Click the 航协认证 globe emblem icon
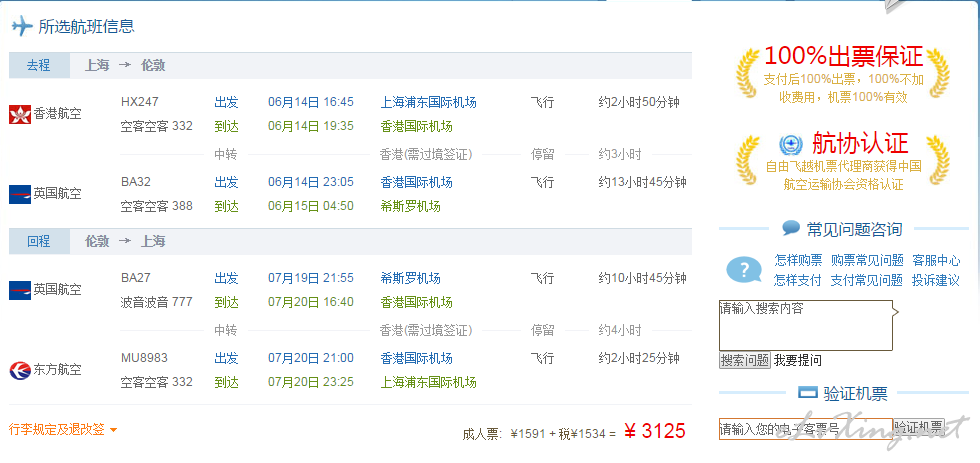980x463 pixels. pyautogui.click(x=791, y=145)
